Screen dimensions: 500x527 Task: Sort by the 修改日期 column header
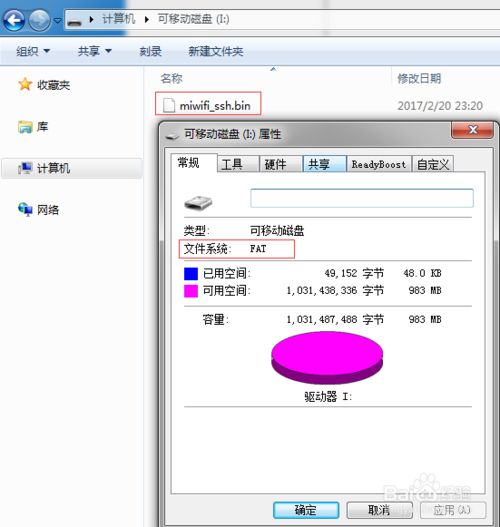tap(419, 79)
